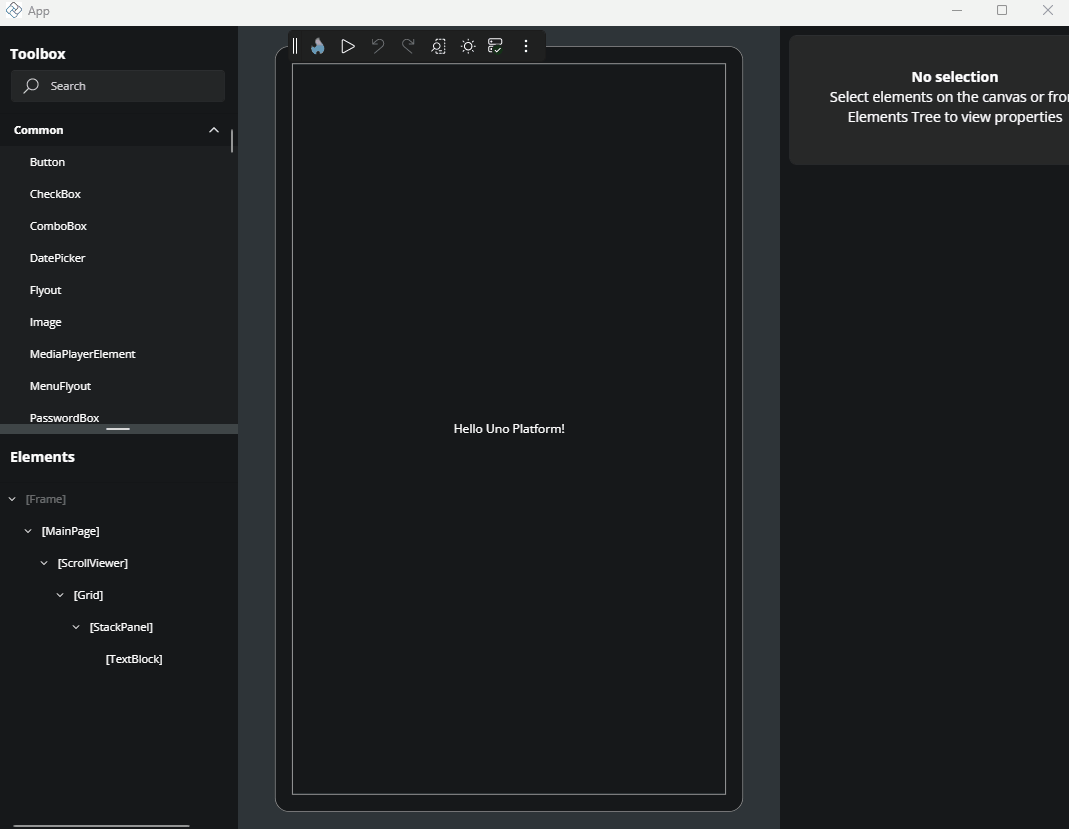The width and height of the screenshot is (1069, 829).
Task: Collapse the MainPage node in Elements tree
Action: pyautogui.click(x=27, y=531)
